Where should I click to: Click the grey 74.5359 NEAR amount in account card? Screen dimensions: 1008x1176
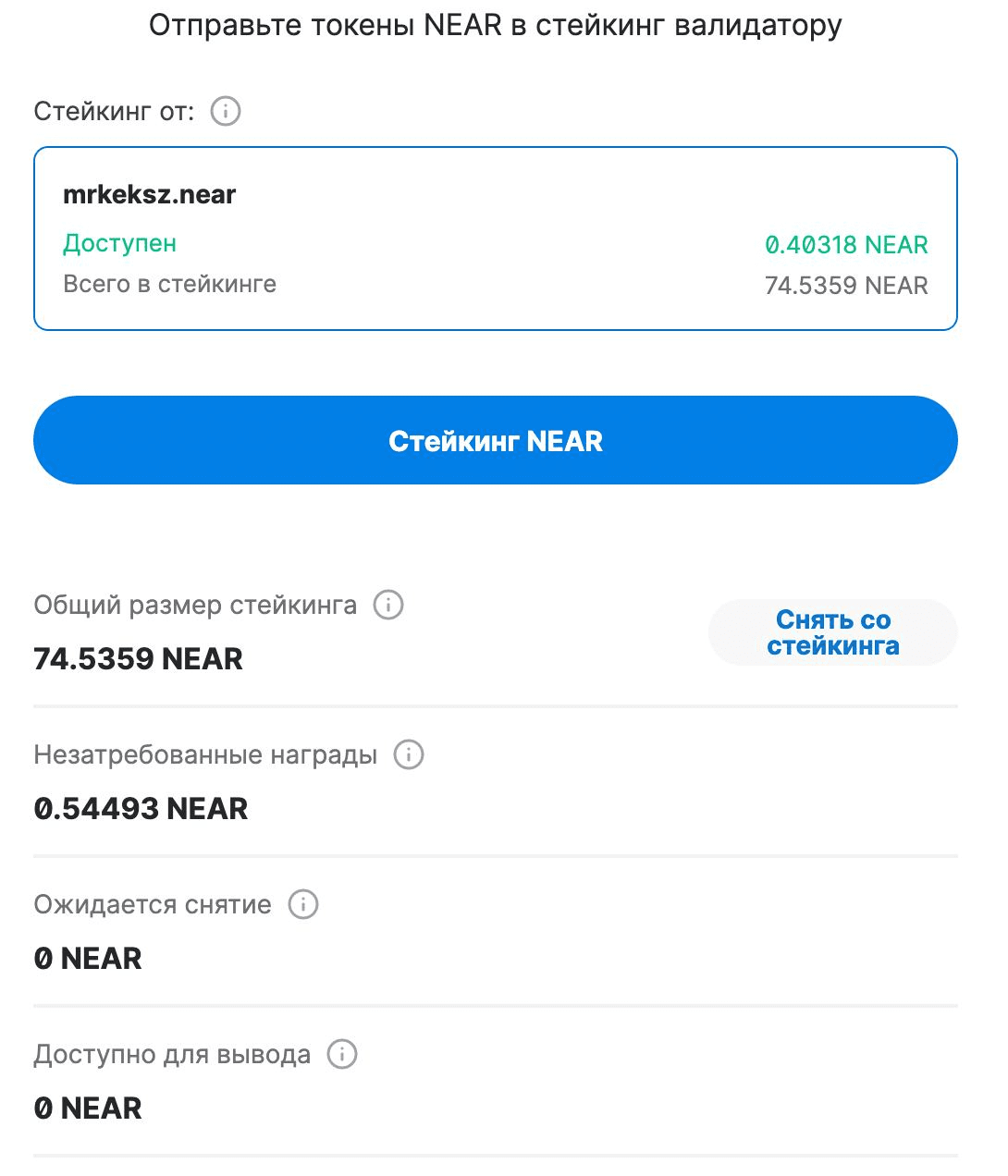point(845,286)
